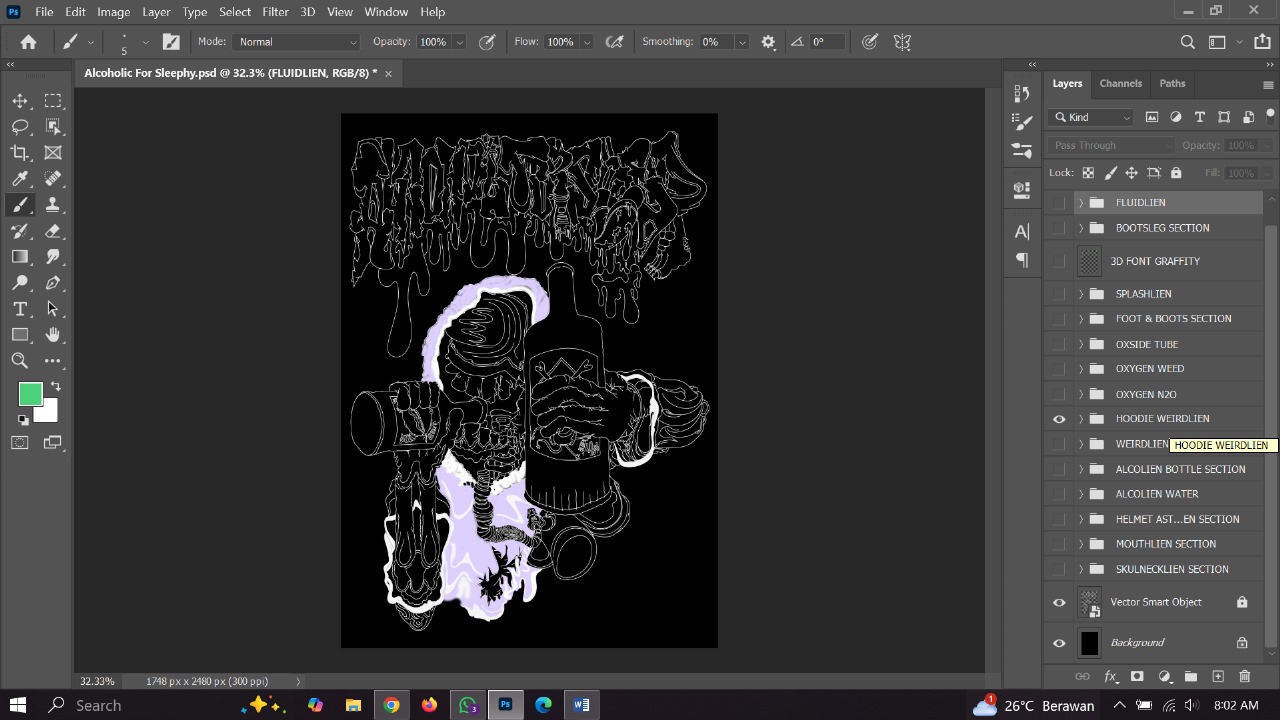
Task: Click the Delete layer trash icon
Action: (1245, 677)
